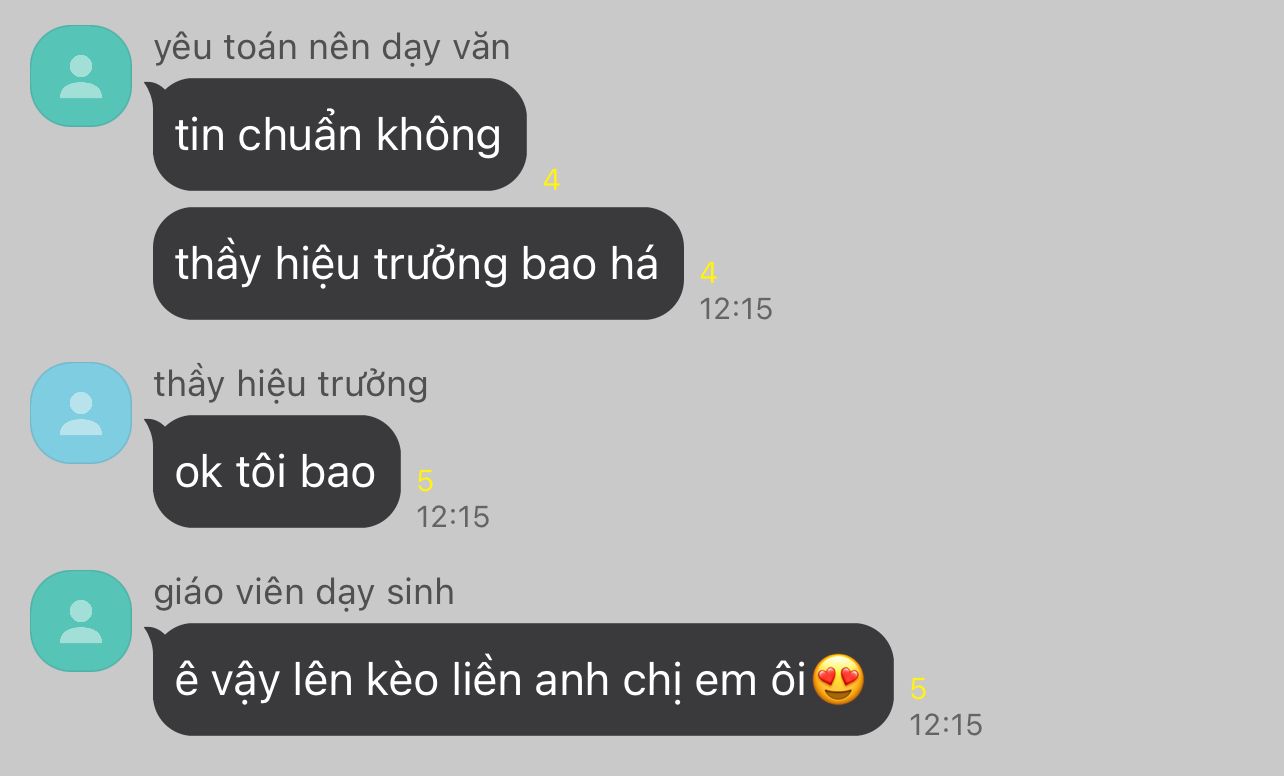This screenshot has height=776, width=1284.
Task: Click the 12:15 timestamp after emoji message
Action: point(946,725)
